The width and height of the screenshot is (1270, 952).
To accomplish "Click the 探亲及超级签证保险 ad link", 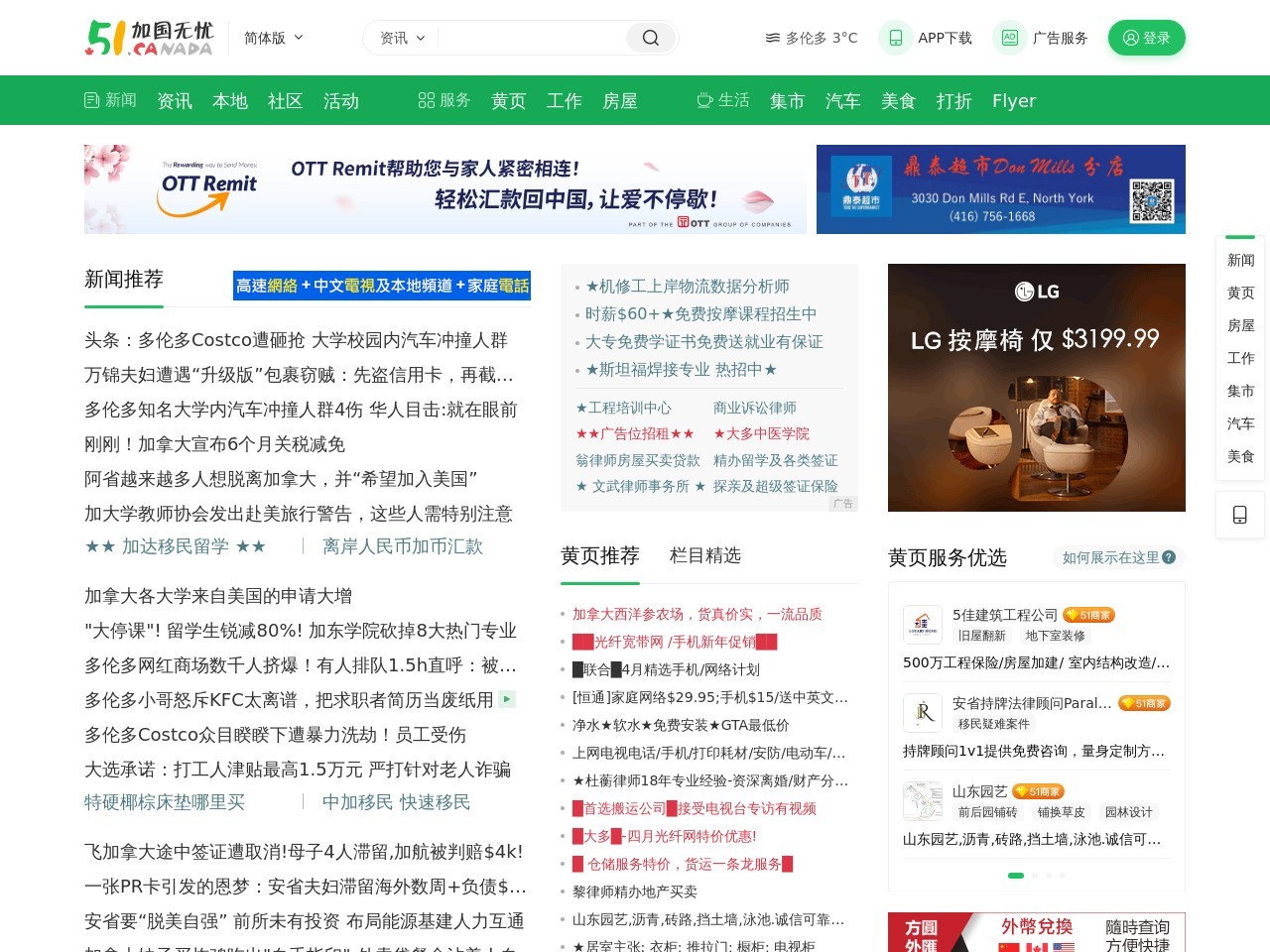I will pyautogui.click(x=776, y=486).
